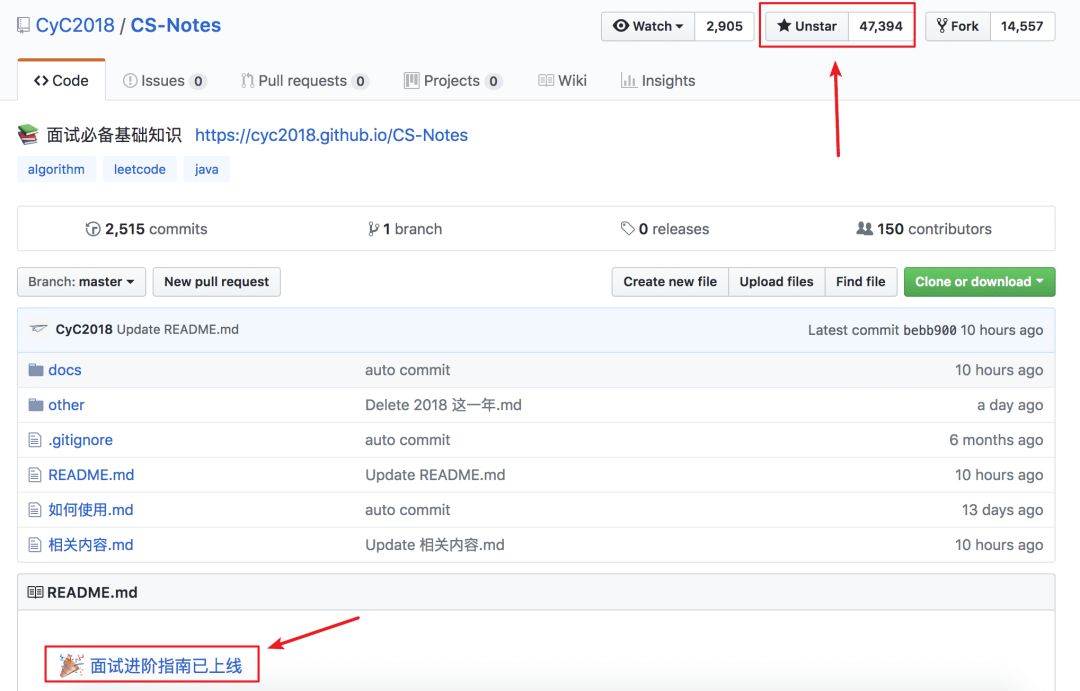Click the commits history clock icon
Screen dimensions: 1080x691
[93, 229]
